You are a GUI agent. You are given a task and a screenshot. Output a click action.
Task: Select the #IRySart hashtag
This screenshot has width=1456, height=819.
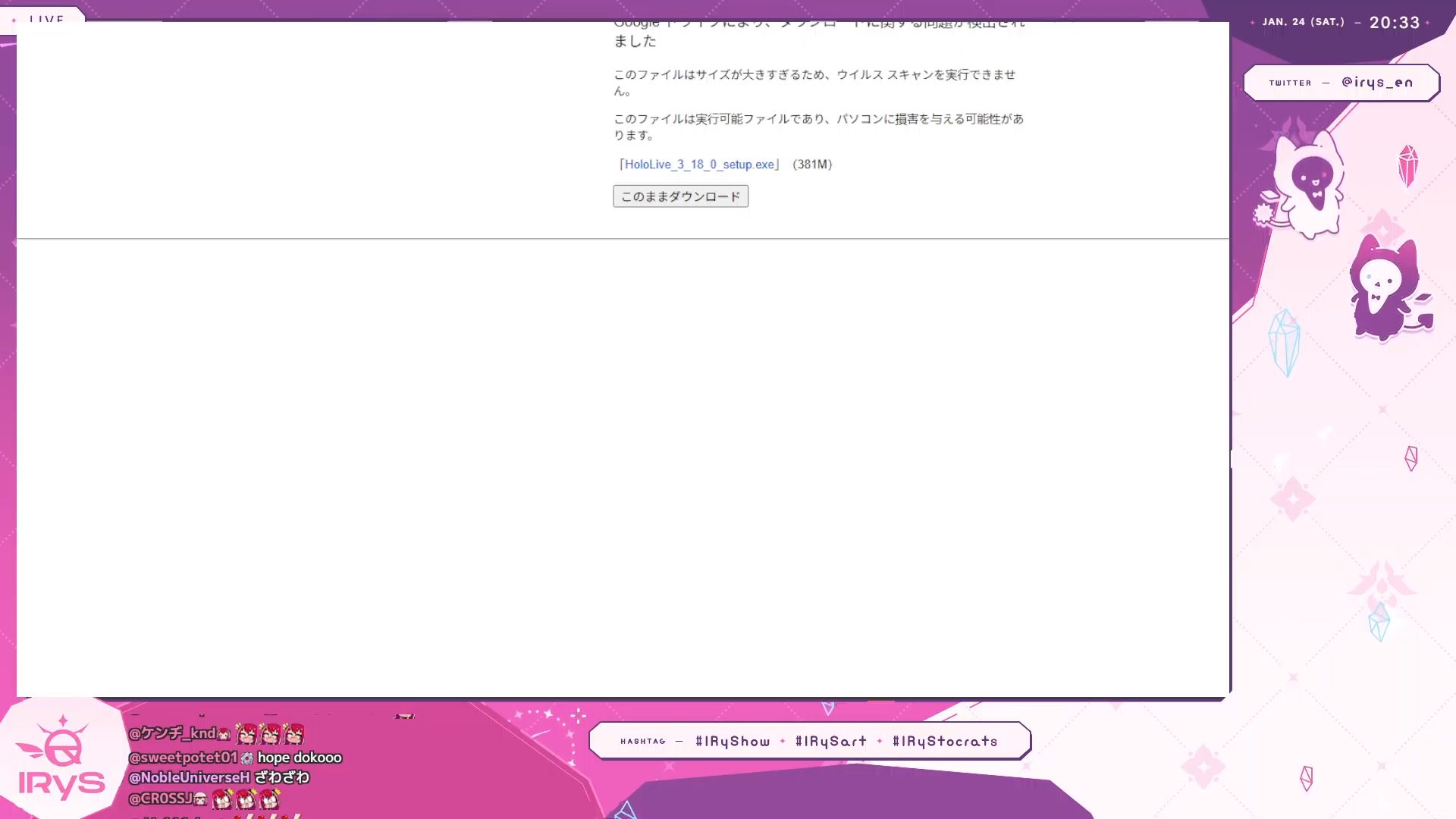pyautogui.click(x=830, y=742)
